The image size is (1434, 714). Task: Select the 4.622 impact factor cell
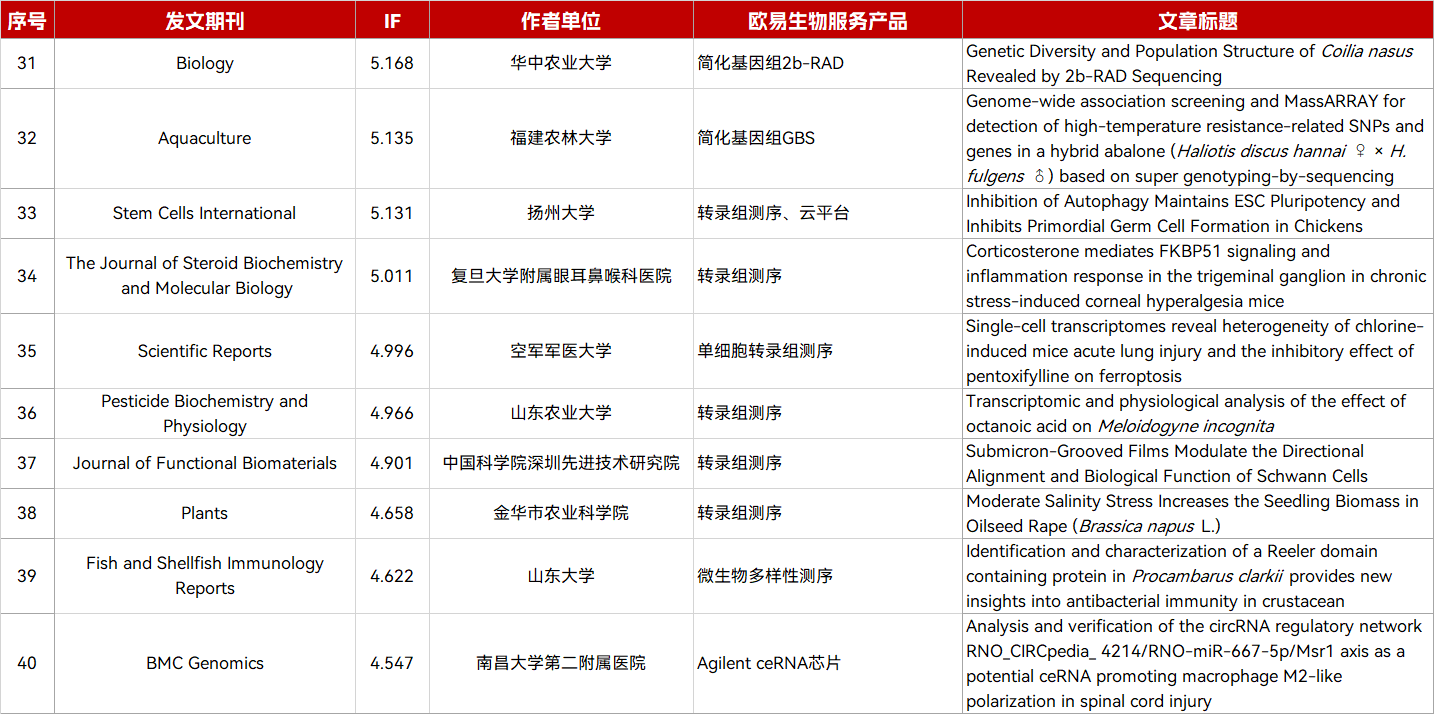392,576
